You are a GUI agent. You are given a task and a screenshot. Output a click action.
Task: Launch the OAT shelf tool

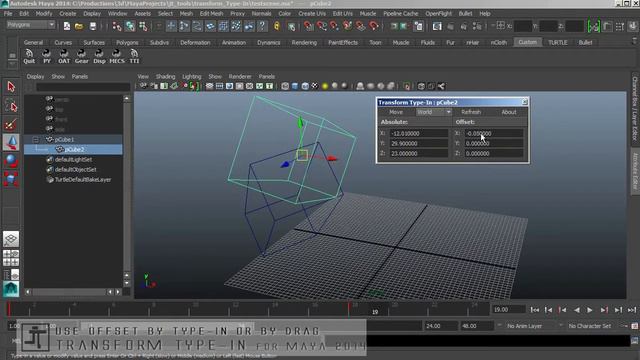pos(64,56)
